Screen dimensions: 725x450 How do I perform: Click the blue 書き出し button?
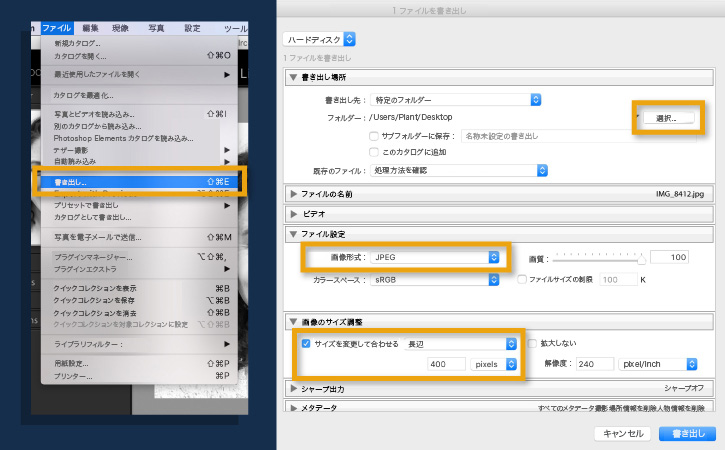pos(688,433)
